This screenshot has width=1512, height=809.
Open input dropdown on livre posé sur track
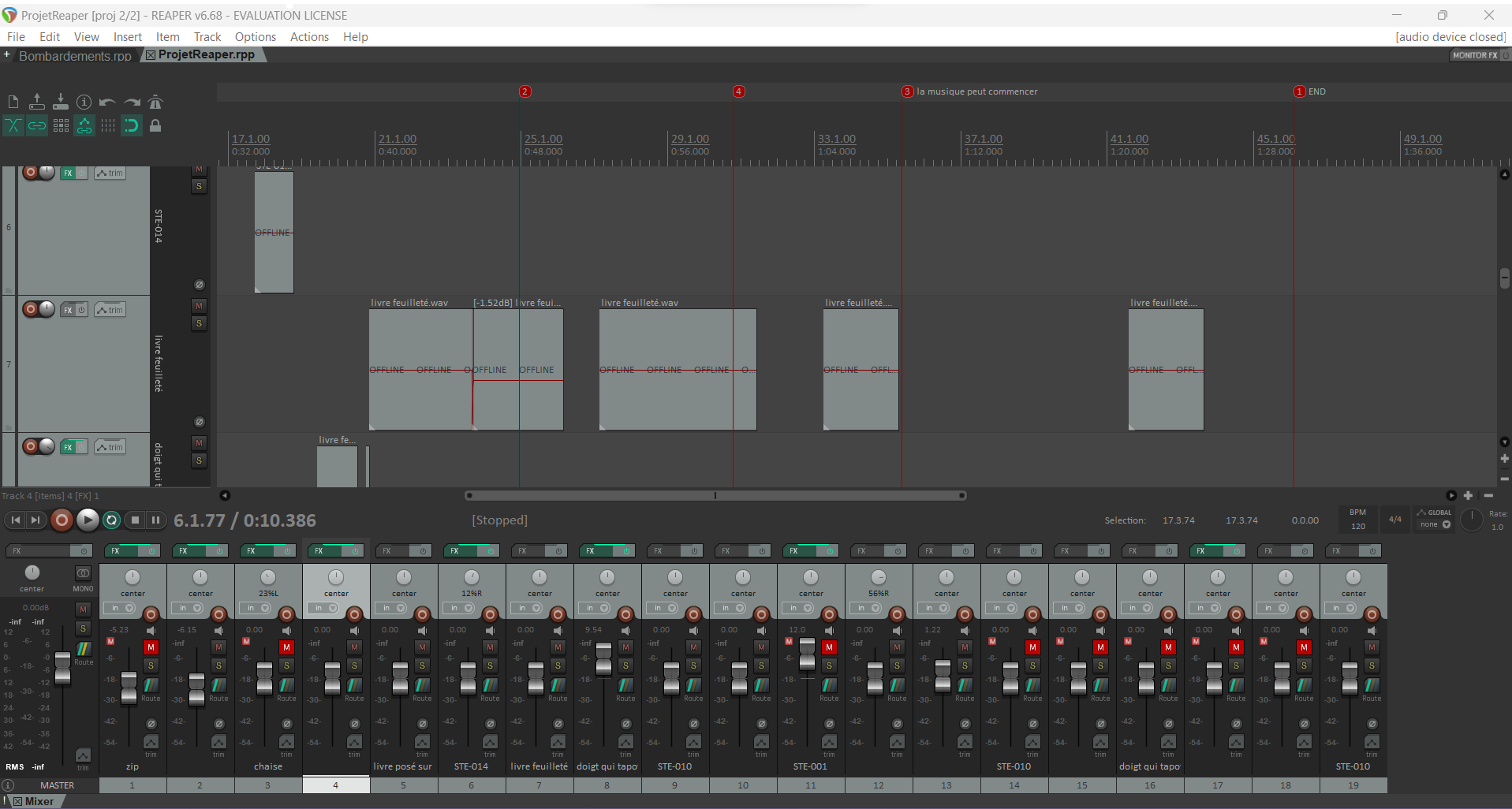[x=393, y=608]
